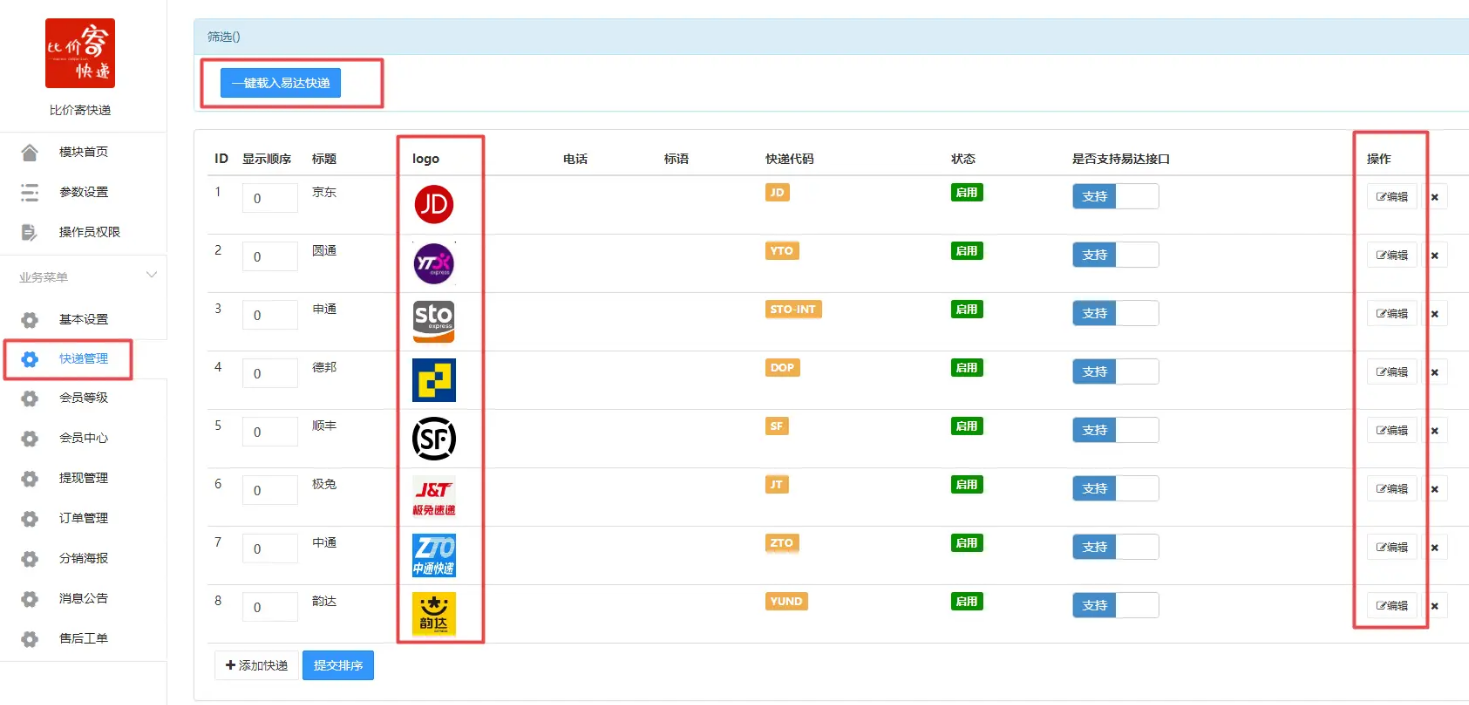Go to 售后工单 page

click(83, 638)
